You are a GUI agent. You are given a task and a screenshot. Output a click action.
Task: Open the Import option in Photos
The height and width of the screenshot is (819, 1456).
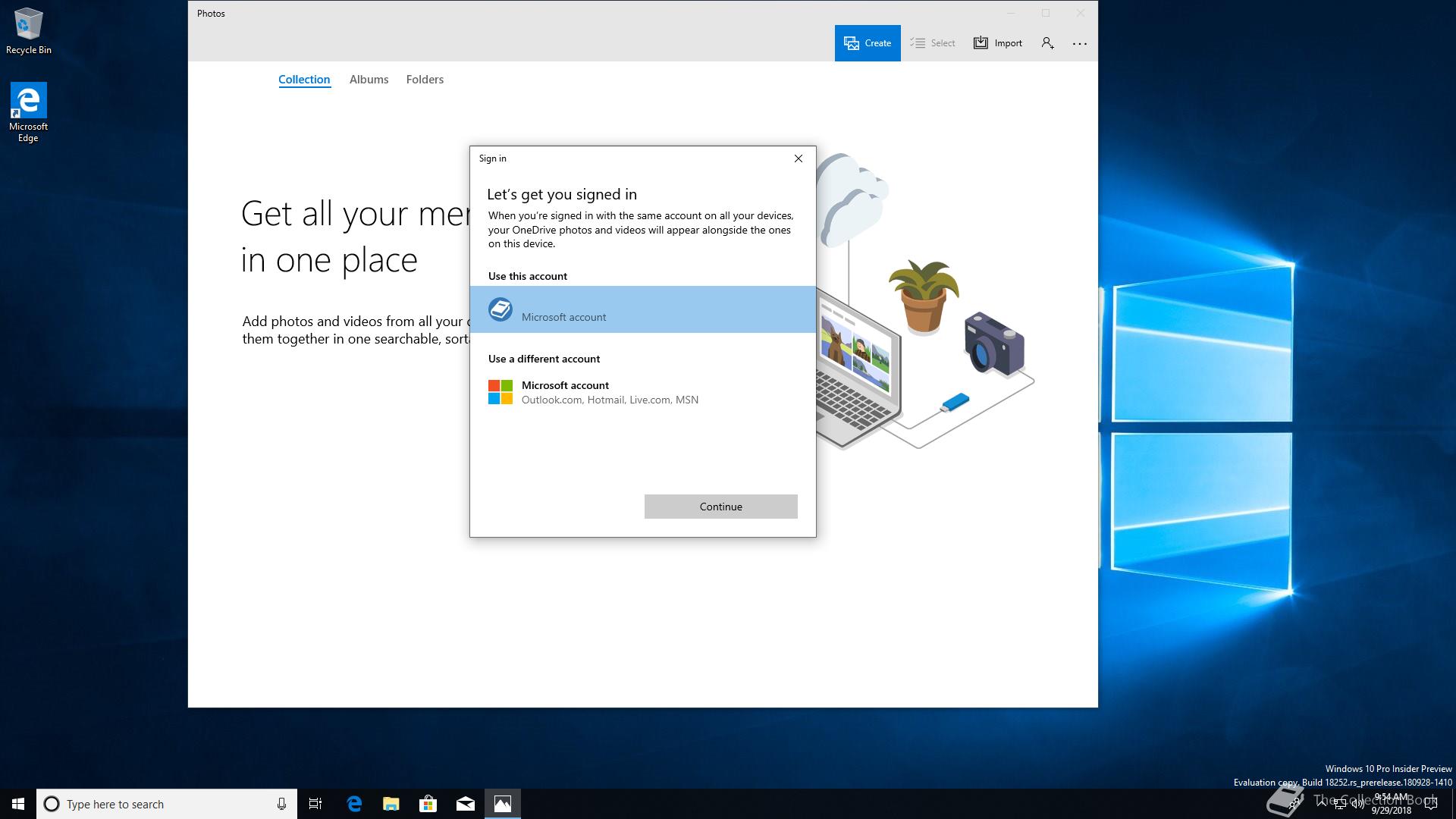coord(998,43)
